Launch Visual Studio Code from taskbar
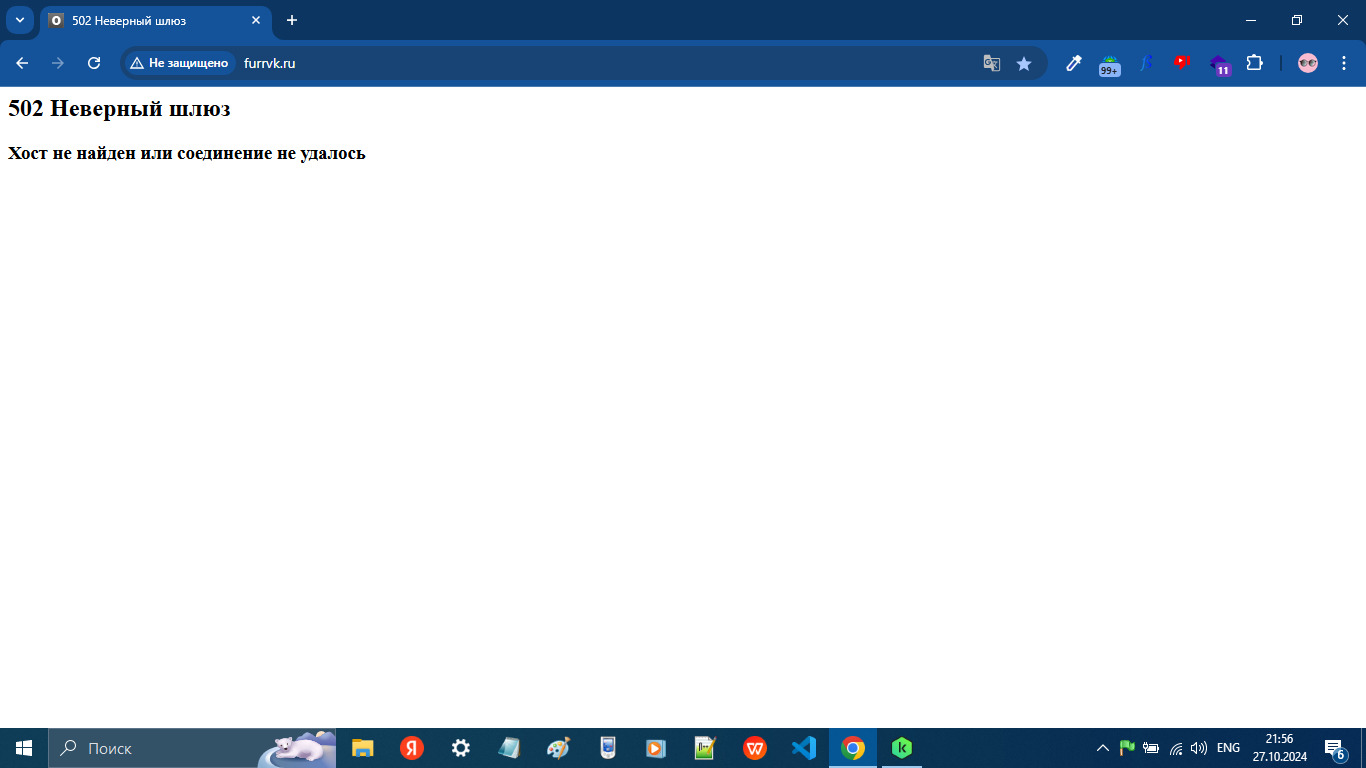The height and width of the screenshot is (768, 1366). pos(803,748)
